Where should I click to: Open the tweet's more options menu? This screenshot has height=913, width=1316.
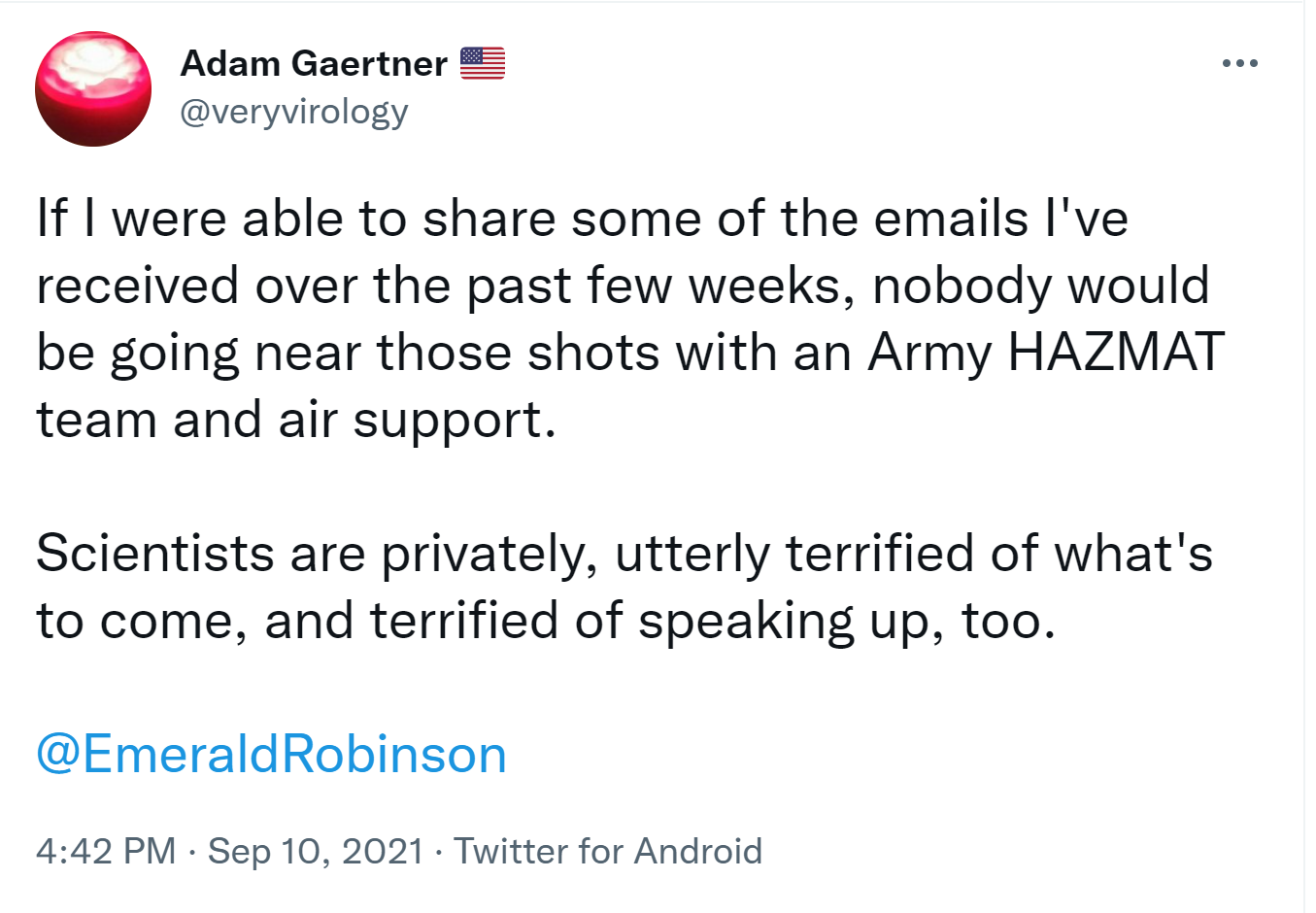click(x=1240, y=64)
